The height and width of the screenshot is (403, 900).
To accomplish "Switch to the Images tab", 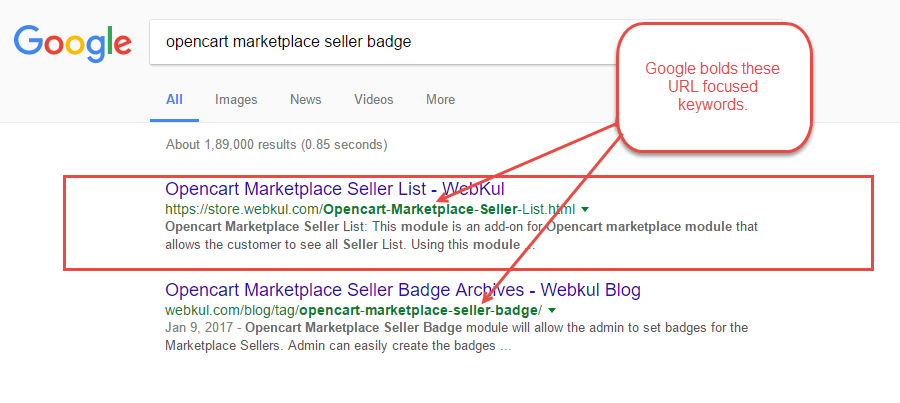I will pos(236,99).
